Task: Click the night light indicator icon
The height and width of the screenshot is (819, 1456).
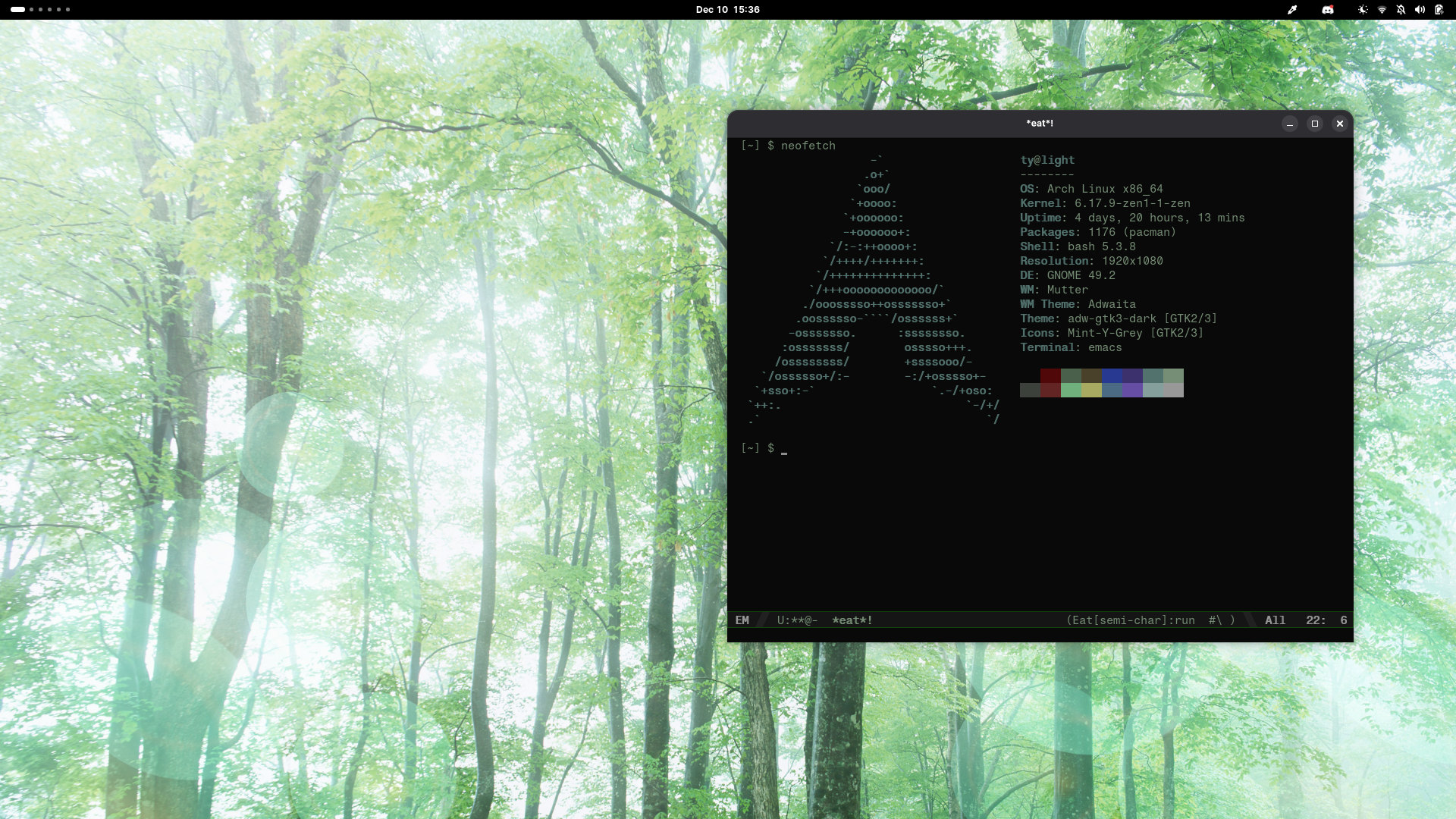Action: [x=1363, y=10]
